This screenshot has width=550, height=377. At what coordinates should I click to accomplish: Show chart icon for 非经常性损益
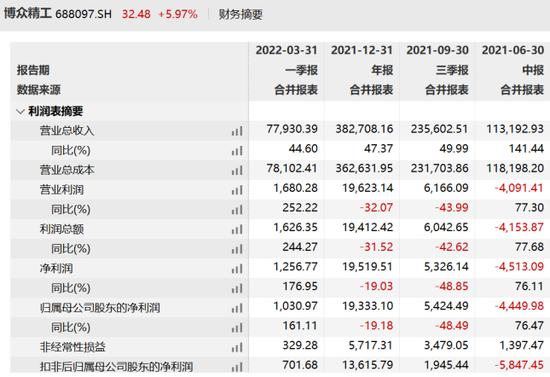pos(237,347)
